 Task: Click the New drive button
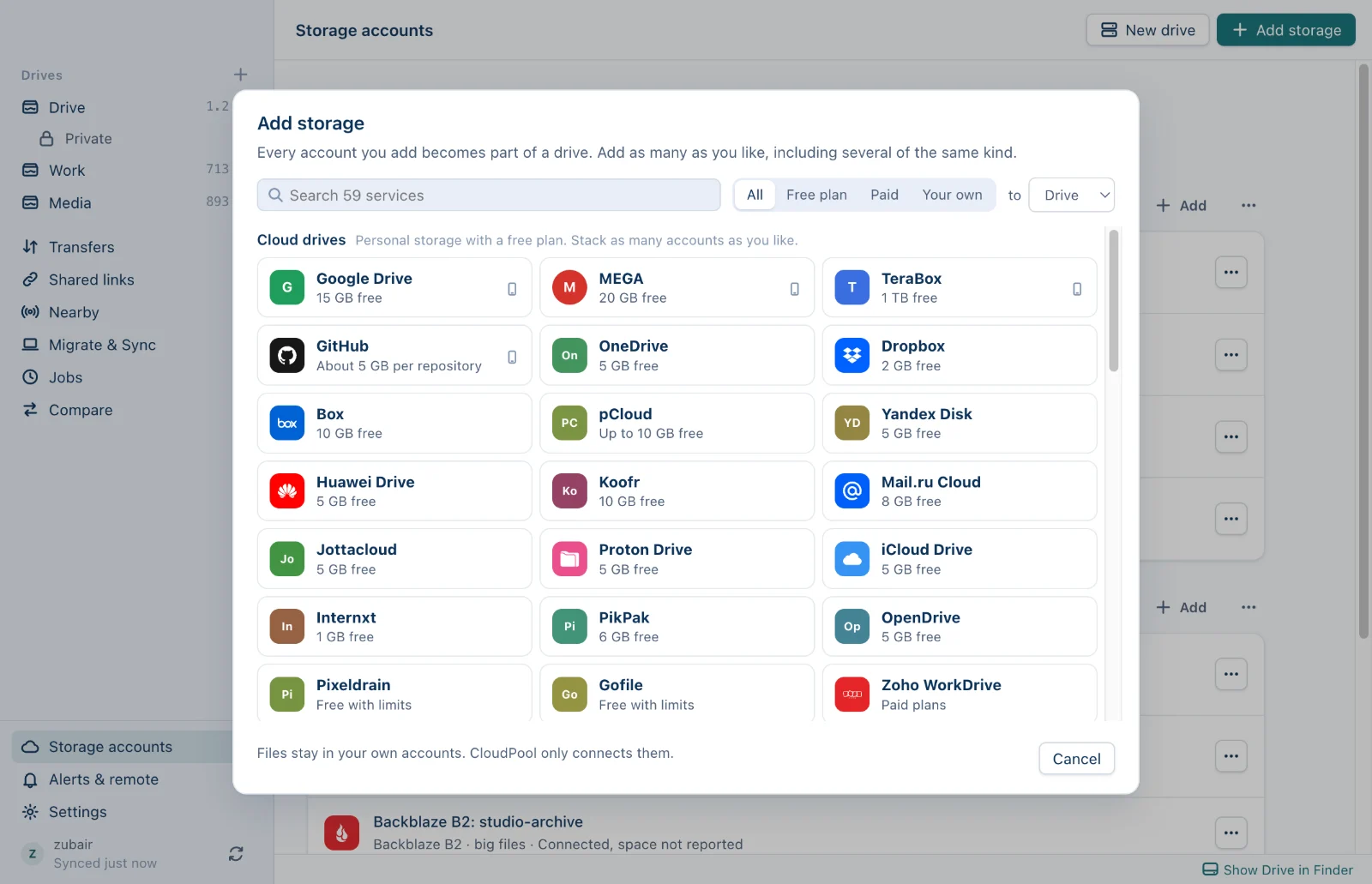tap(1147, 30)
